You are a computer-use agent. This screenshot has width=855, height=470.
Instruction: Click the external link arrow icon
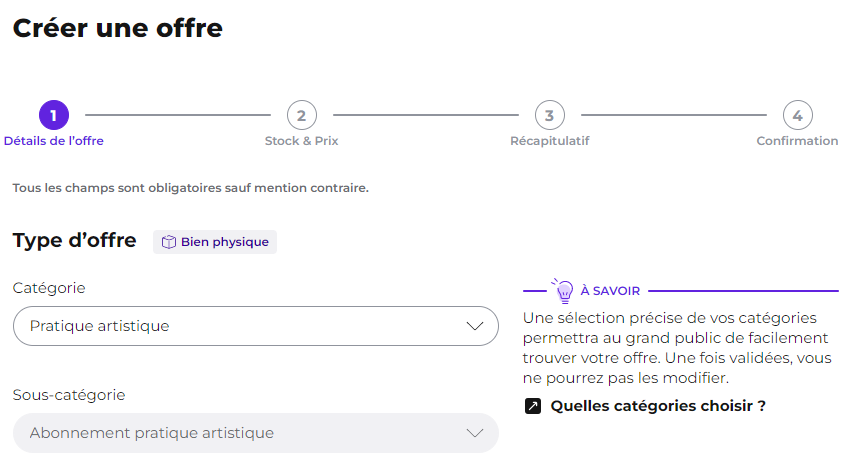[533, 406]
